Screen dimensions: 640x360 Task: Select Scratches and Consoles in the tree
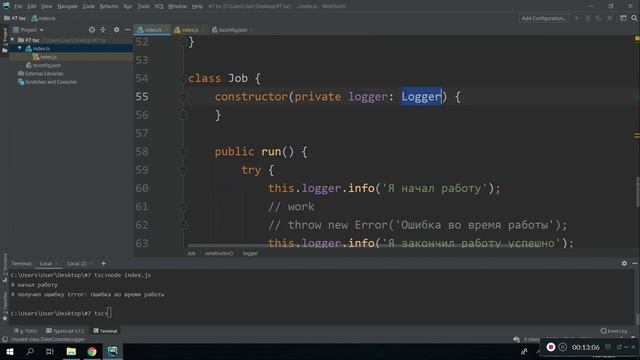click(50, 82)
